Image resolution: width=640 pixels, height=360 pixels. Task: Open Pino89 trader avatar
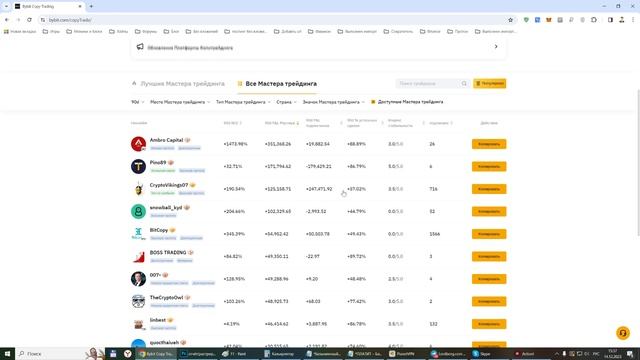pos(138,166)
